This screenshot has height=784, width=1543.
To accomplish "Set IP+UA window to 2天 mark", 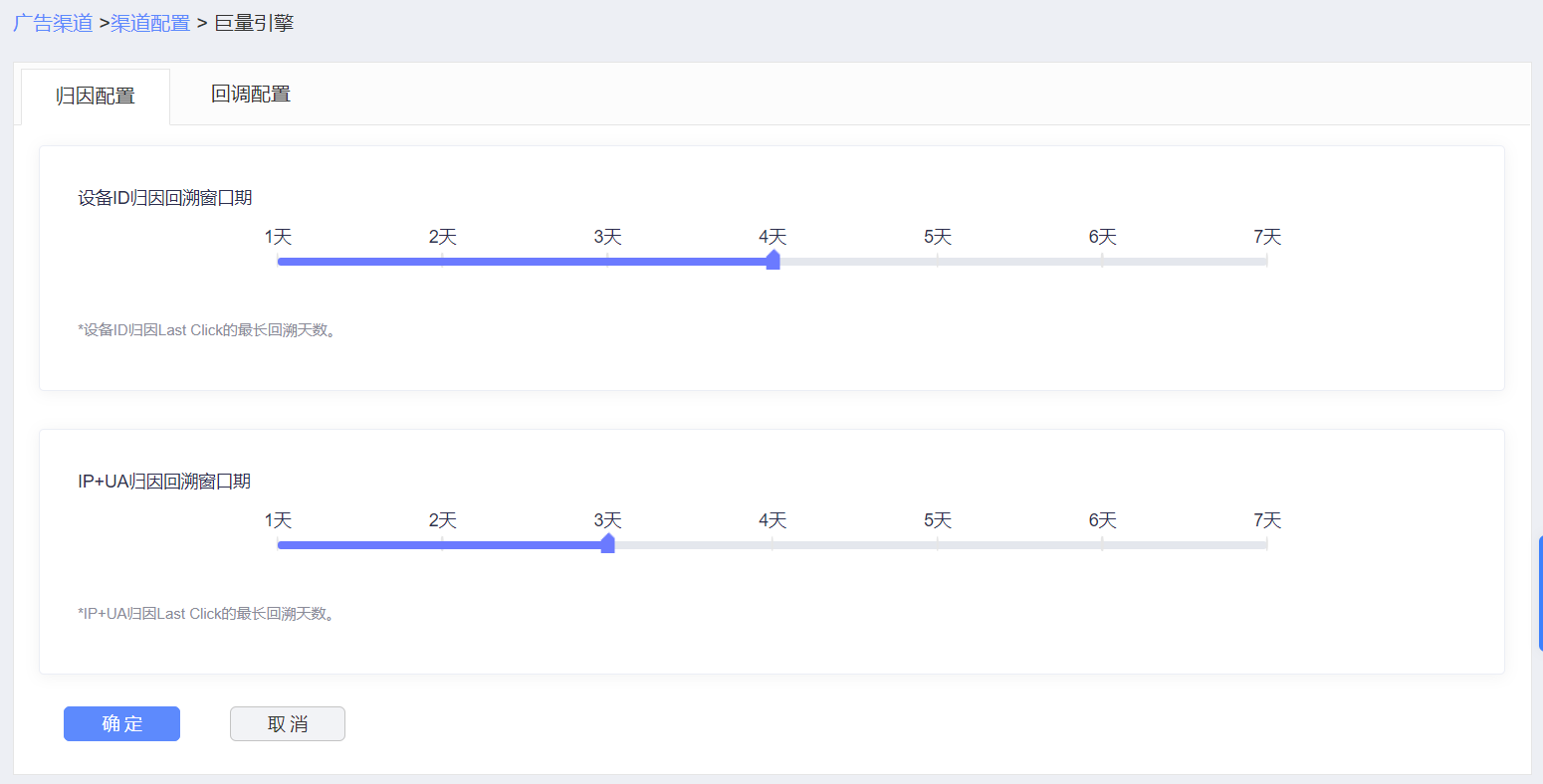I will pos(442,545).
